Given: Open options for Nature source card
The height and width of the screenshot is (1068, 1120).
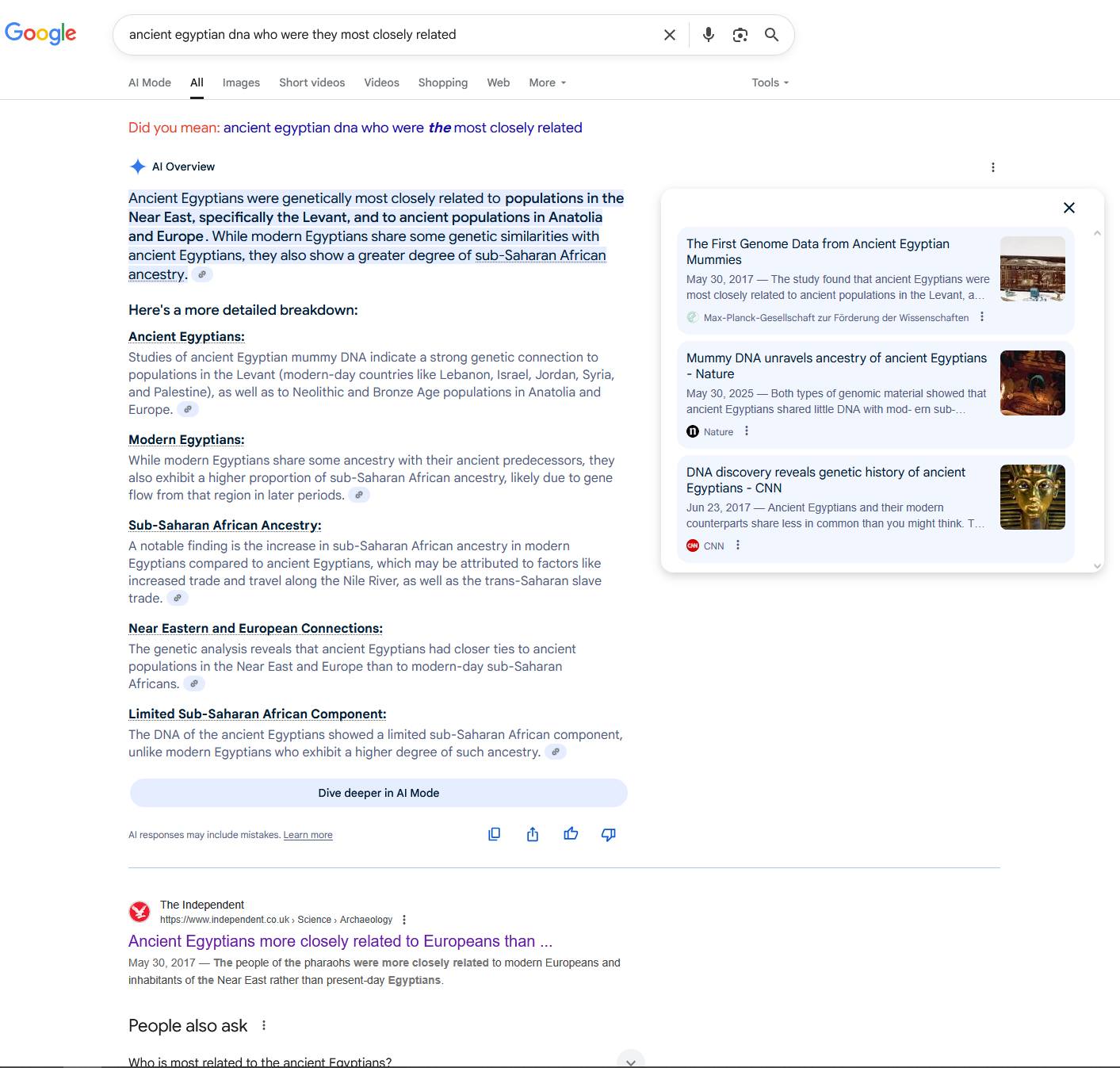Looking at the screenshot, I should point(747,431).
